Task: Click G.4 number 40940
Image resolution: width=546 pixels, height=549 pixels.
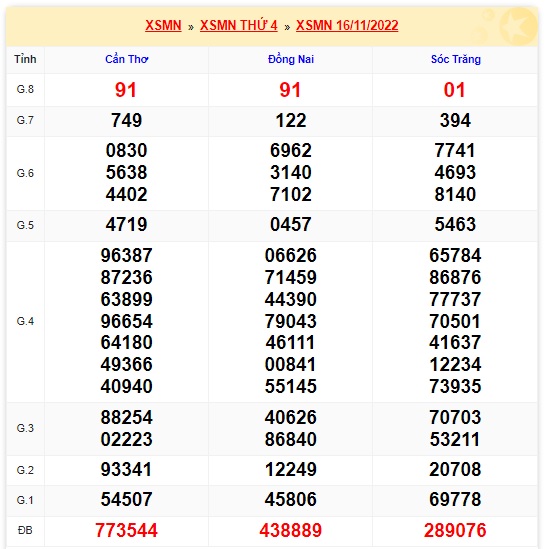Action: (x=126, y=387)
